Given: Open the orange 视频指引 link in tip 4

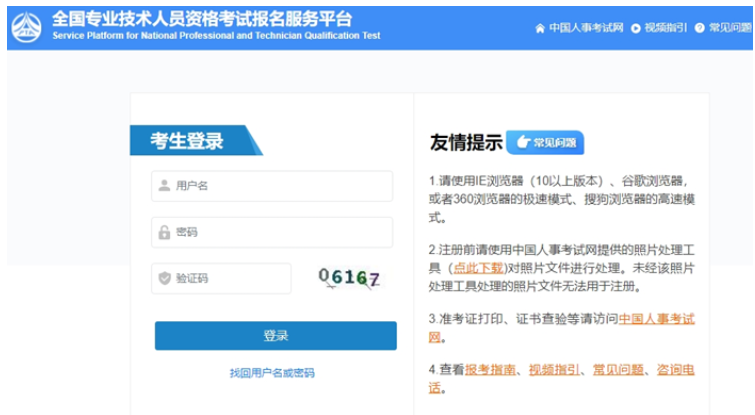Looking at the screenshot, I should [x=555, y=369].
